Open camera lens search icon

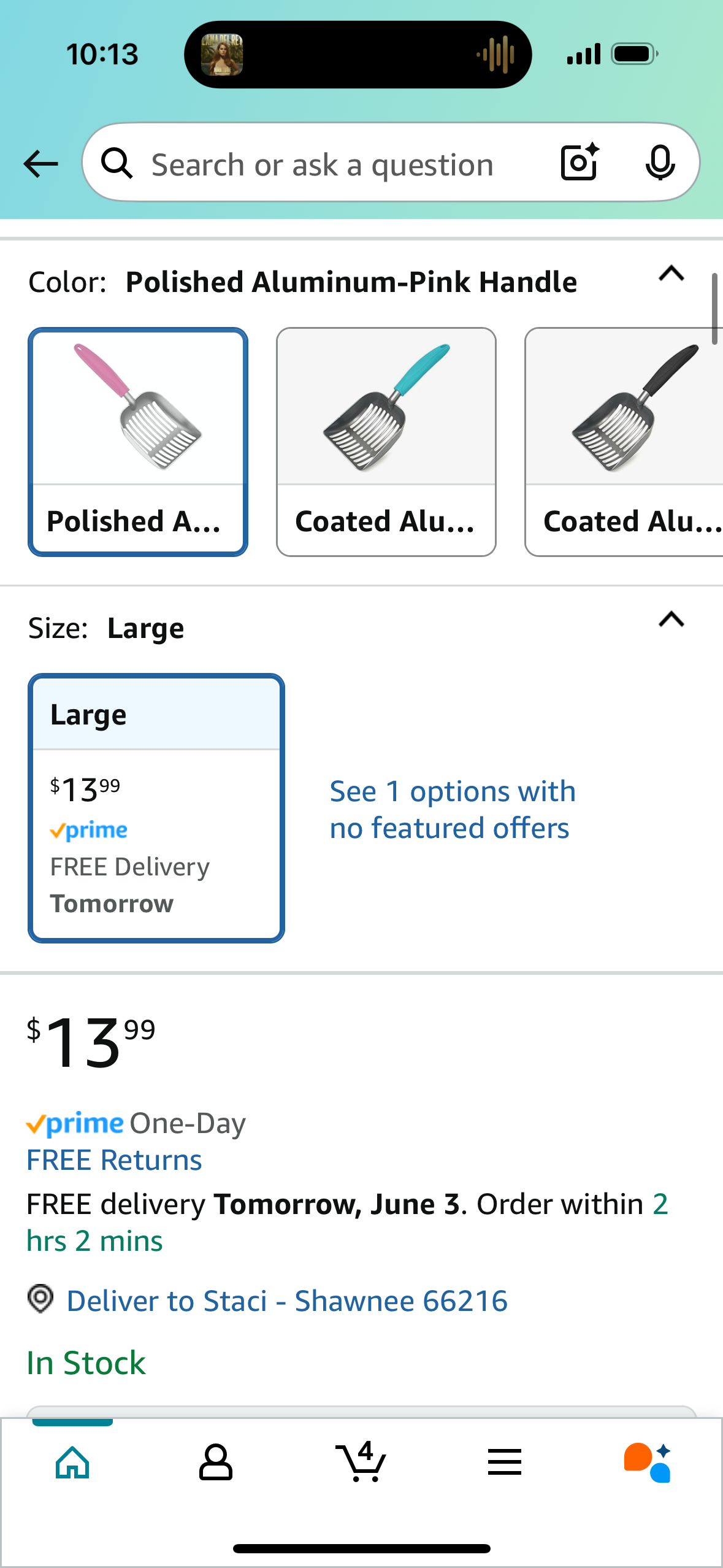click(580, 163)
